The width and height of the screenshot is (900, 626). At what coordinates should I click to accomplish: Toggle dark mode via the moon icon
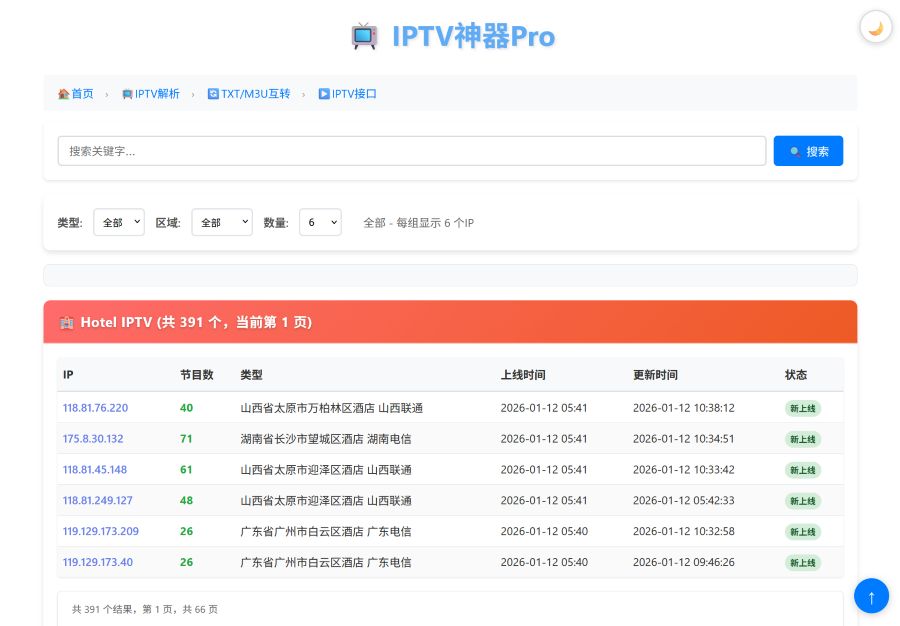[x=875, y=27]
